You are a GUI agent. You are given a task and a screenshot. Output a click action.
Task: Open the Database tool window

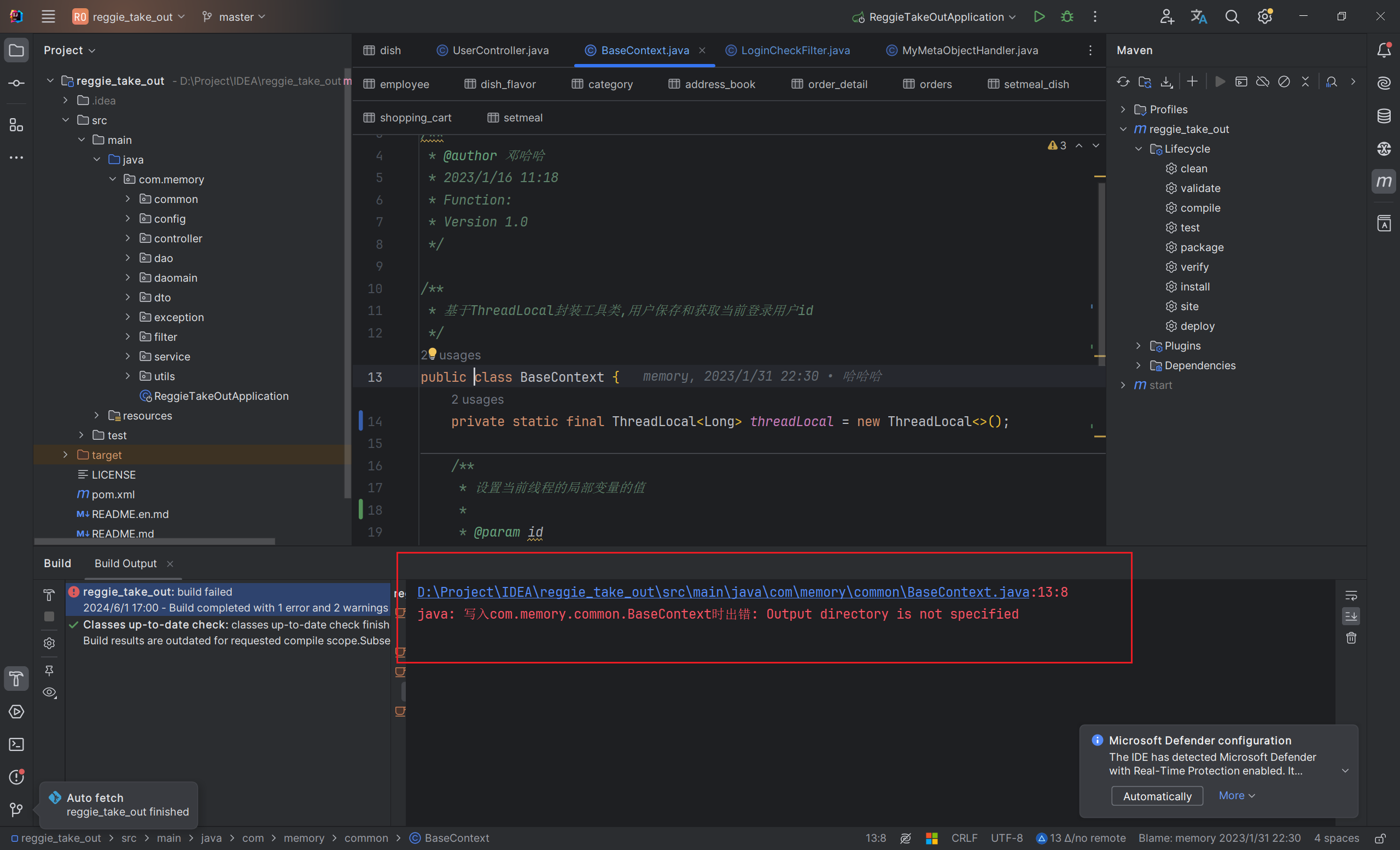pos(1384,116)
